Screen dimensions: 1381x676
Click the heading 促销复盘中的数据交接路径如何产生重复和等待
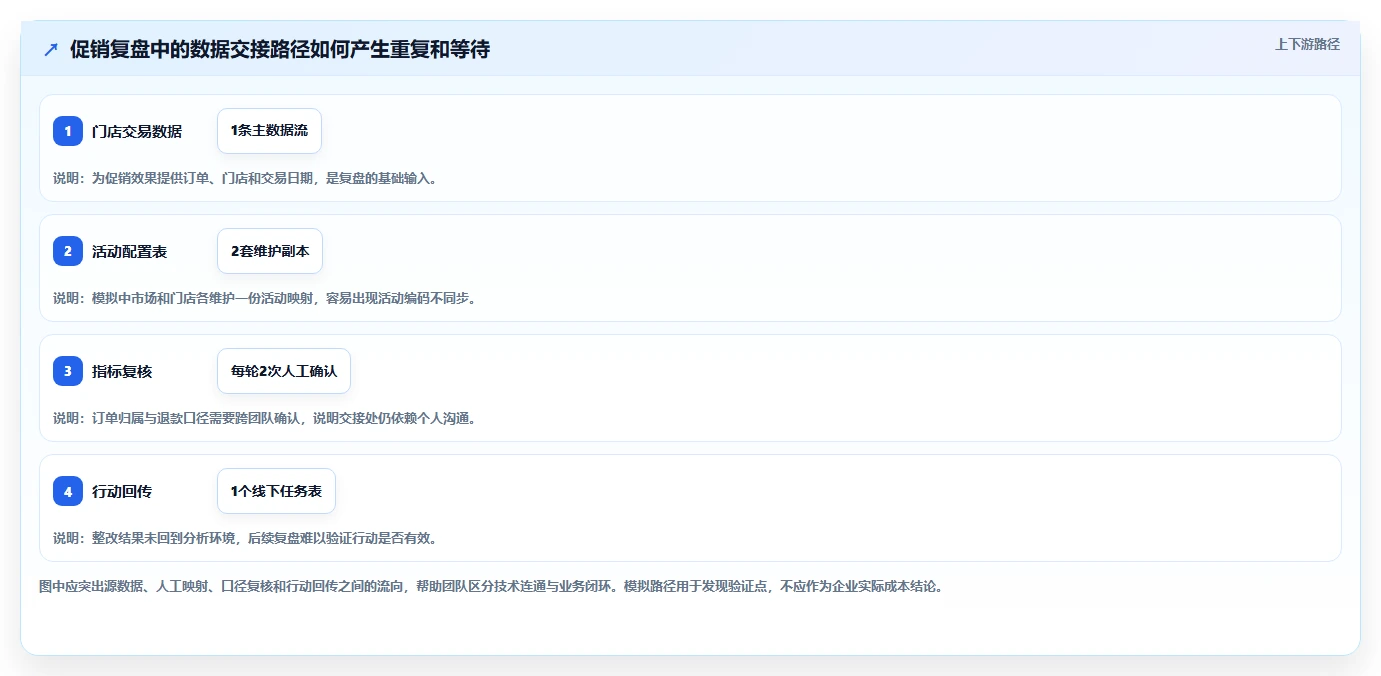280,49
